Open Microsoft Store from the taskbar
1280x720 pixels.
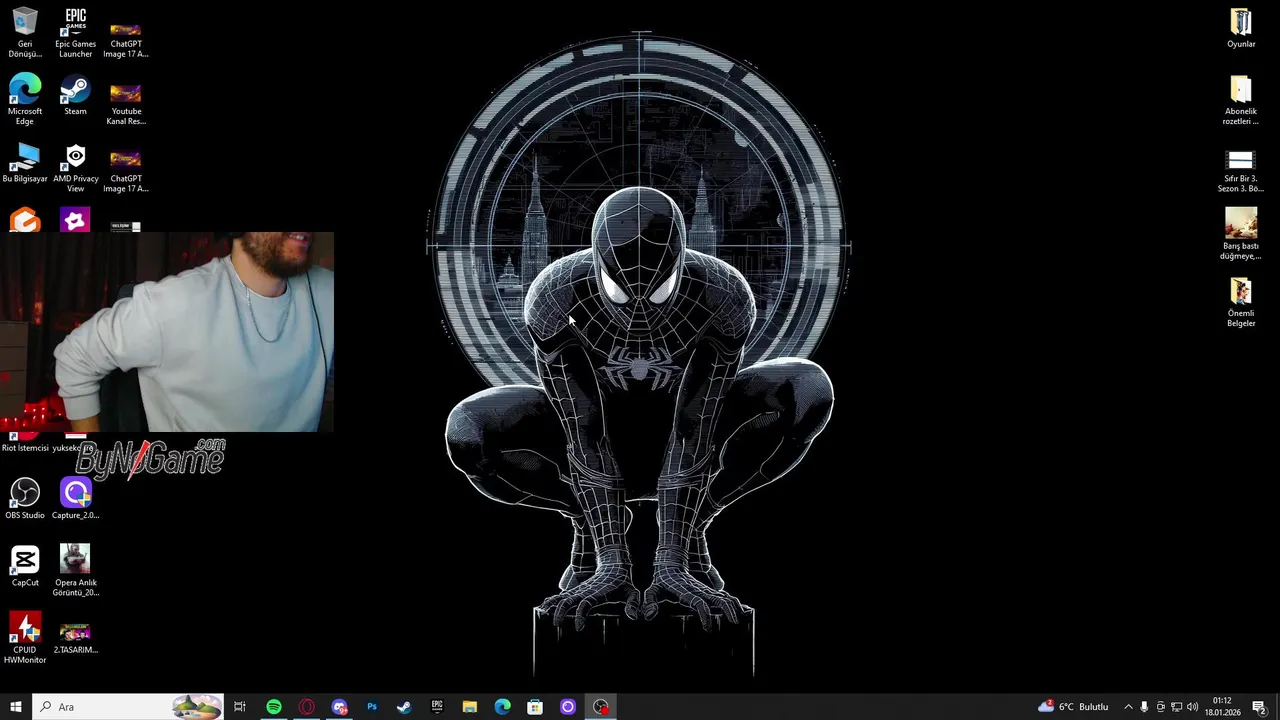(535, 707)
